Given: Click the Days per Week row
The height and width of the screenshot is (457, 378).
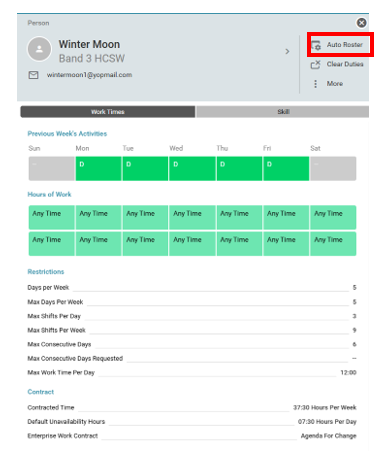Looking at the screenshot, I should tap(192, 287).
